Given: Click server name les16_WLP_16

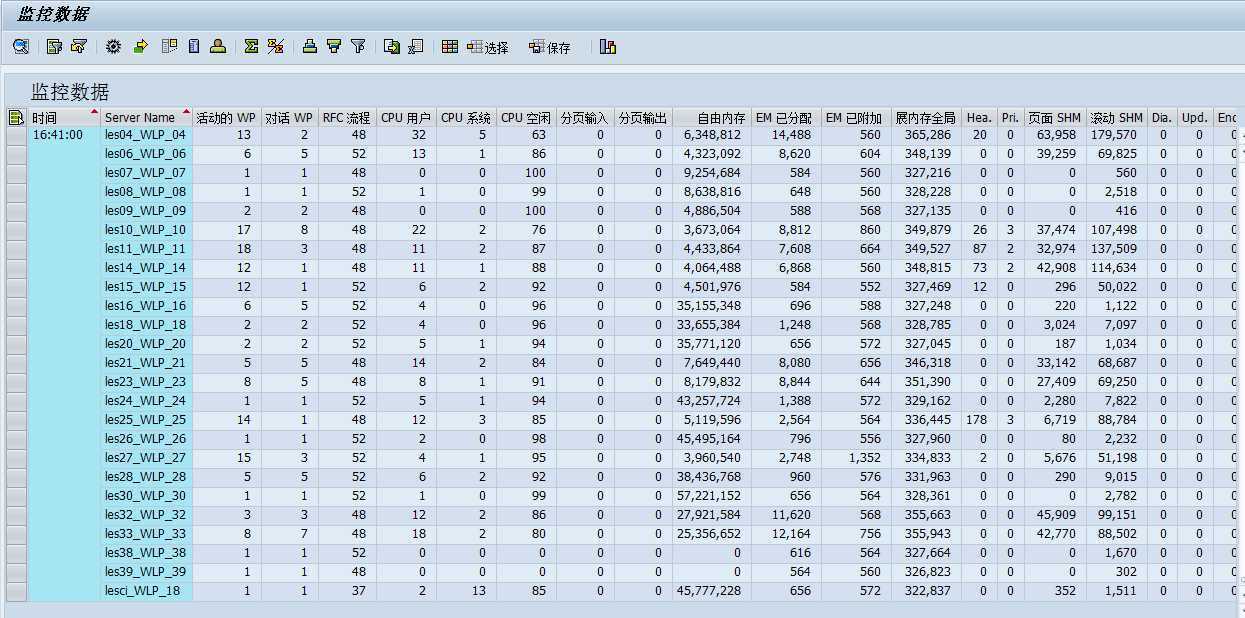Looking at the screenshot, I should [145, 306].
